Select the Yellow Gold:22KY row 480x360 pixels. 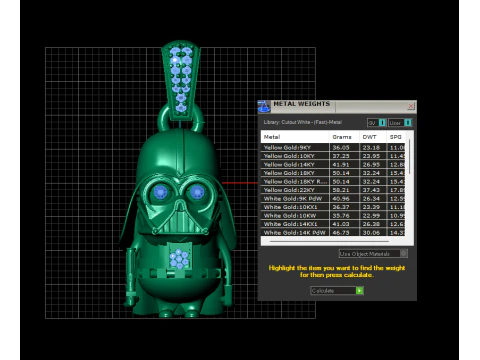click(x=333, y=190)
